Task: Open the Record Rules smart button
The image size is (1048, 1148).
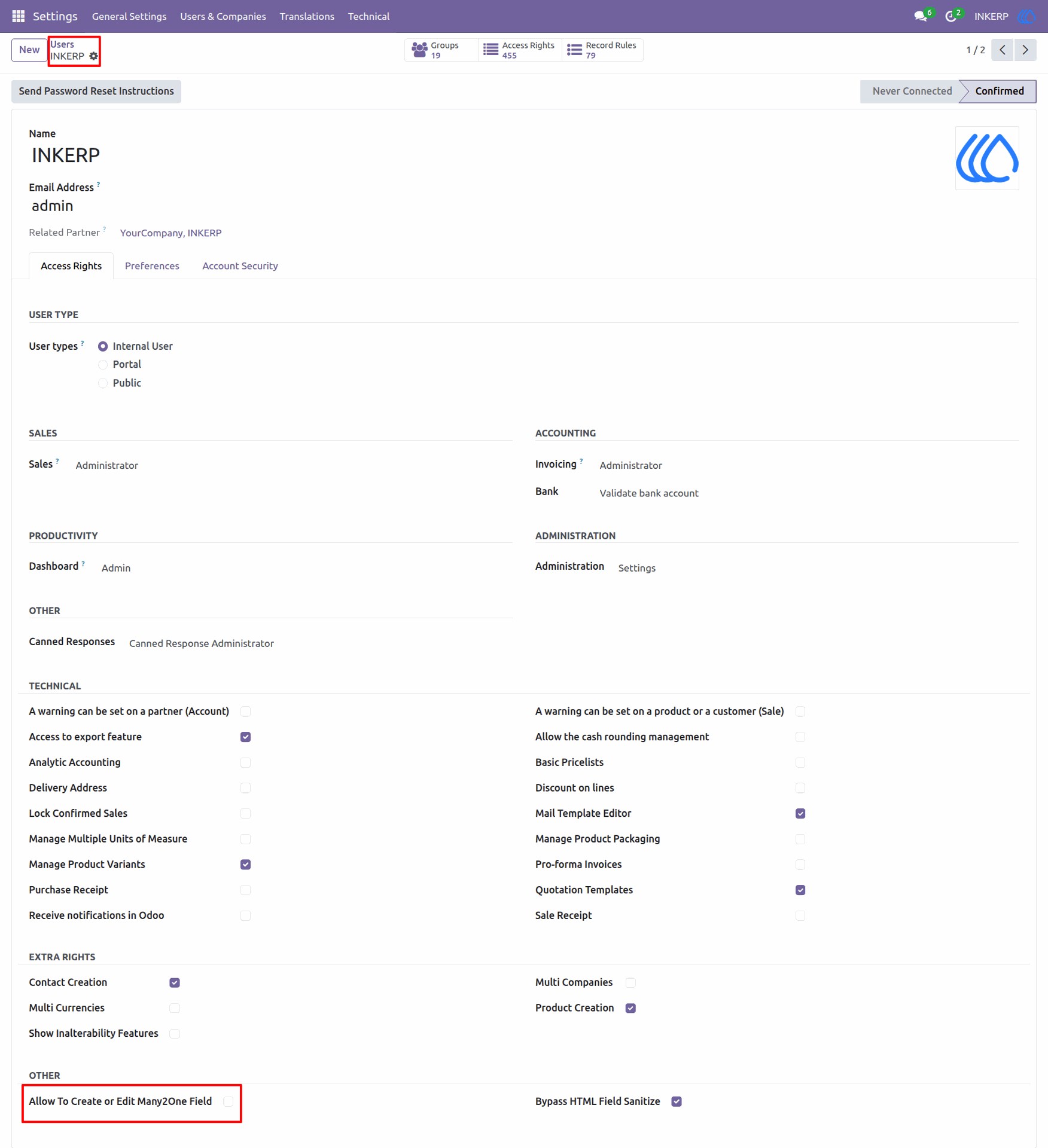Action: 602,50
